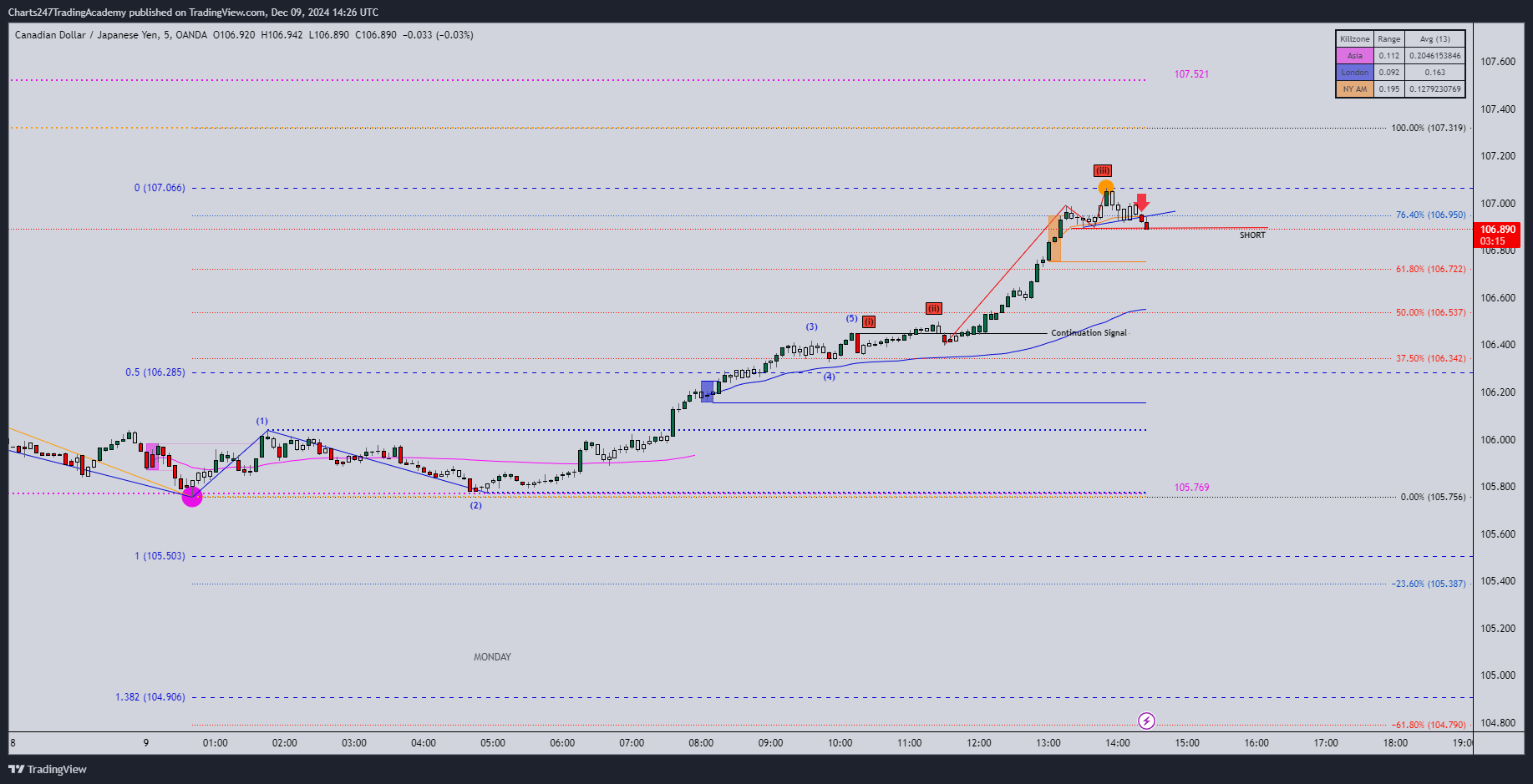Click the Asia average 0.2046153846
This screenshot has height=784, width=1533.
pyautogui.click(x=1435, y=56)
